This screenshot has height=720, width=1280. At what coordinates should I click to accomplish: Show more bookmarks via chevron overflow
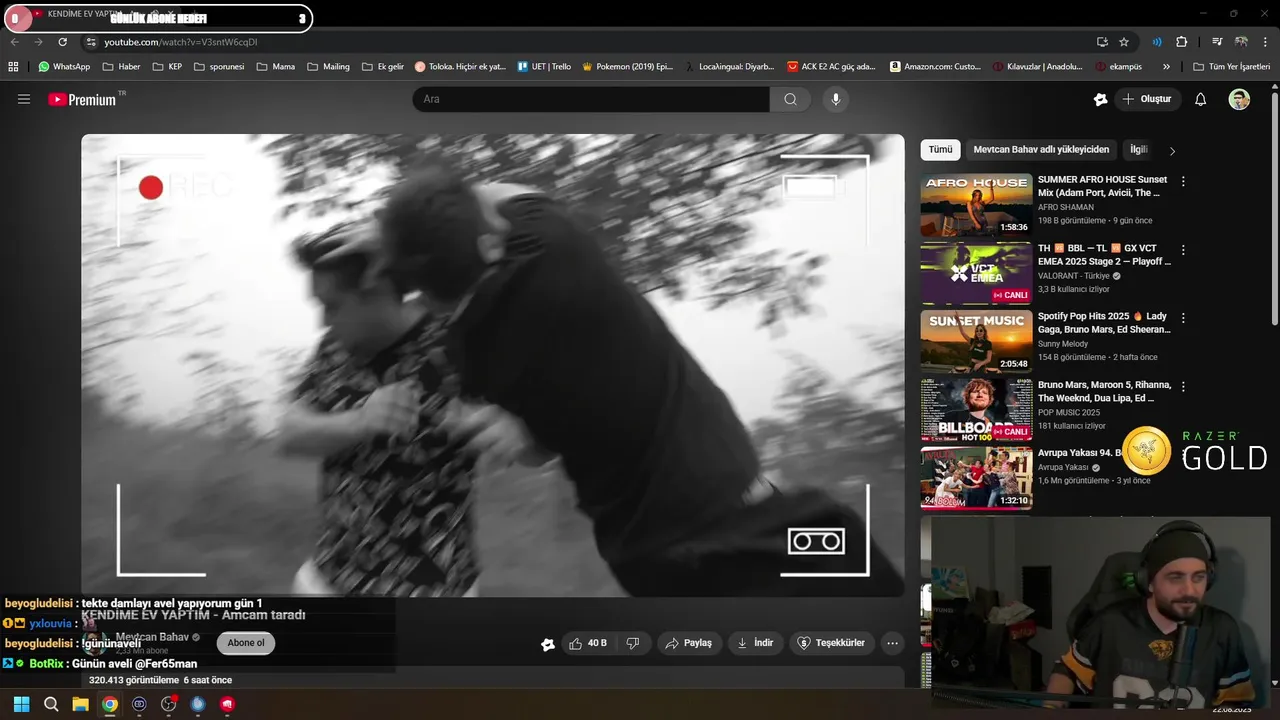point(1166,67)
